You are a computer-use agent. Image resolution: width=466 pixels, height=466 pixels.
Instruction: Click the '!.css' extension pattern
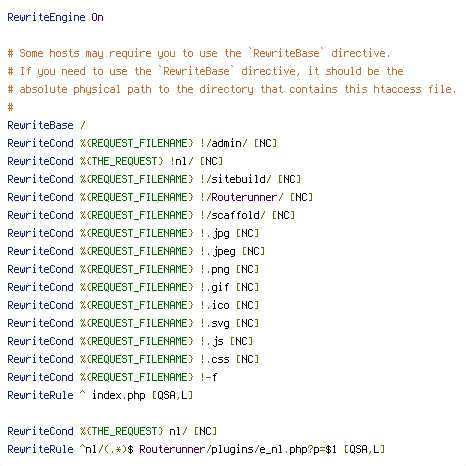click(x=215, y=359)
